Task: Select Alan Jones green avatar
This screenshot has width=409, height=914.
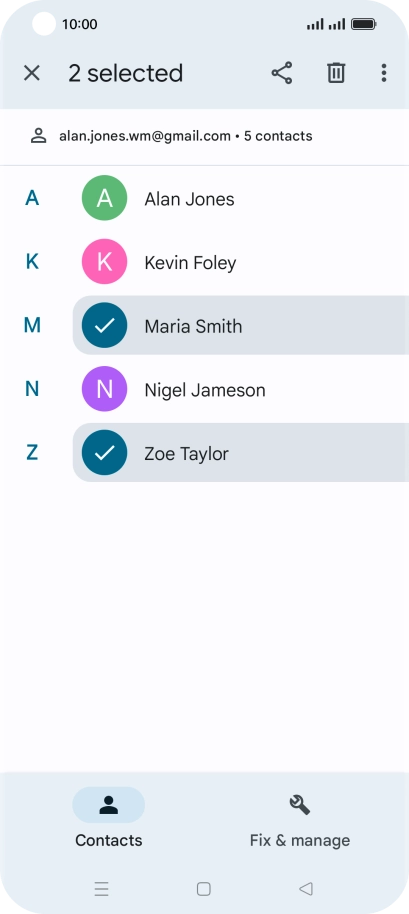Action: (x=104, y=198)
